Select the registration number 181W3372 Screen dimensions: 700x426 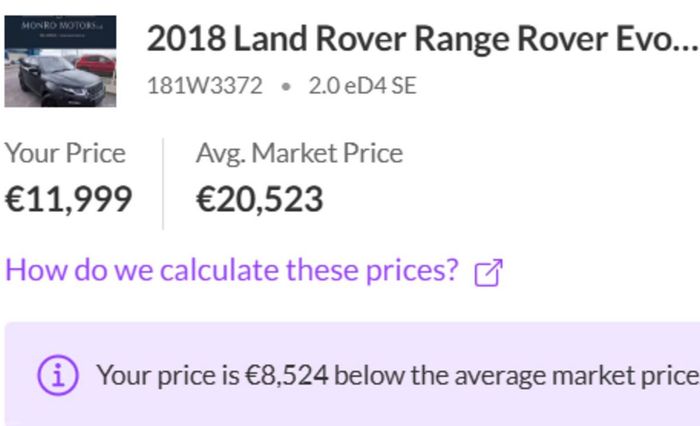point(205,86)
